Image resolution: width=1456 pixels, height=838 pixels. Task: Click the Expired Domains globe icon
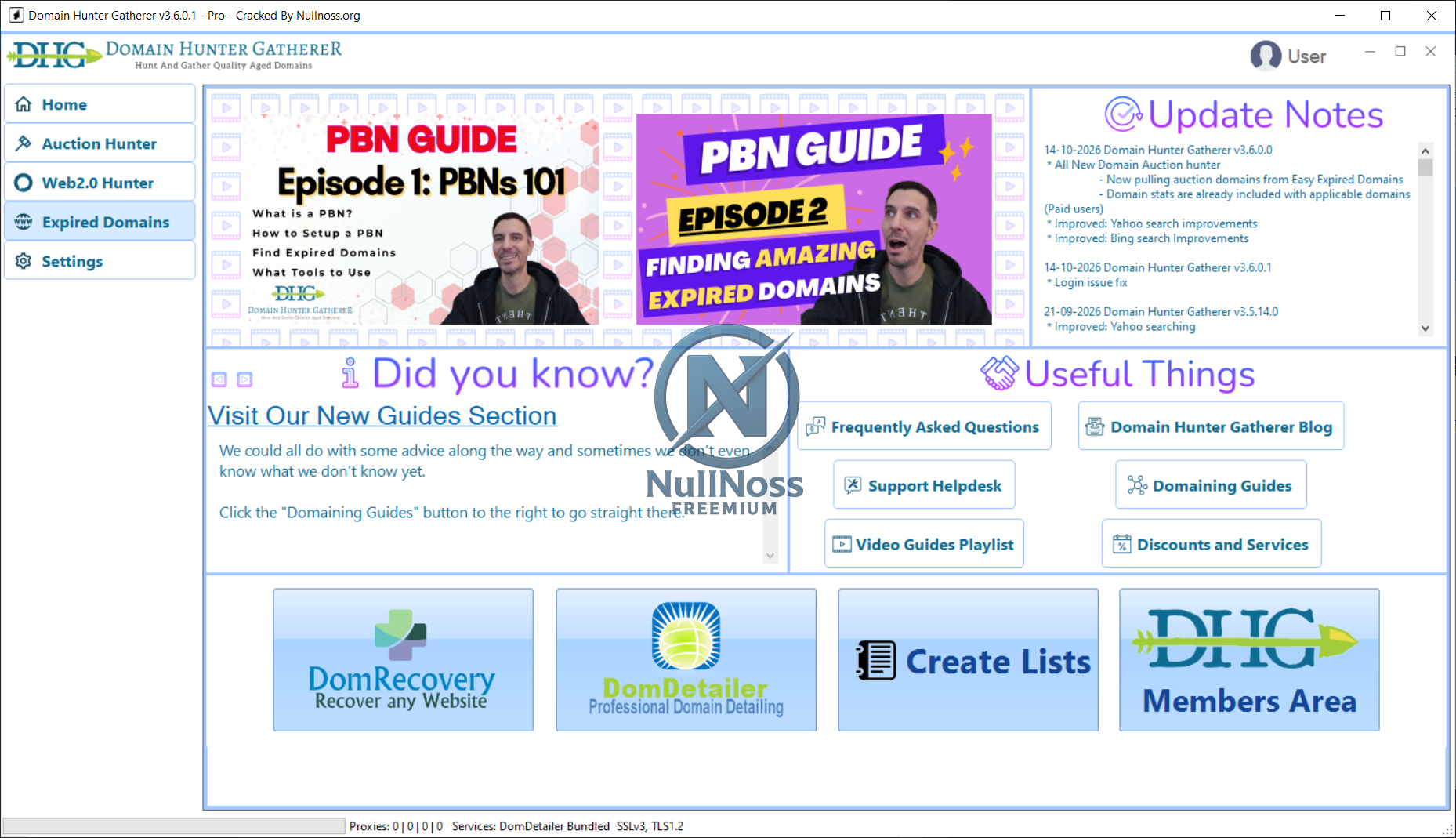[24, 222]
